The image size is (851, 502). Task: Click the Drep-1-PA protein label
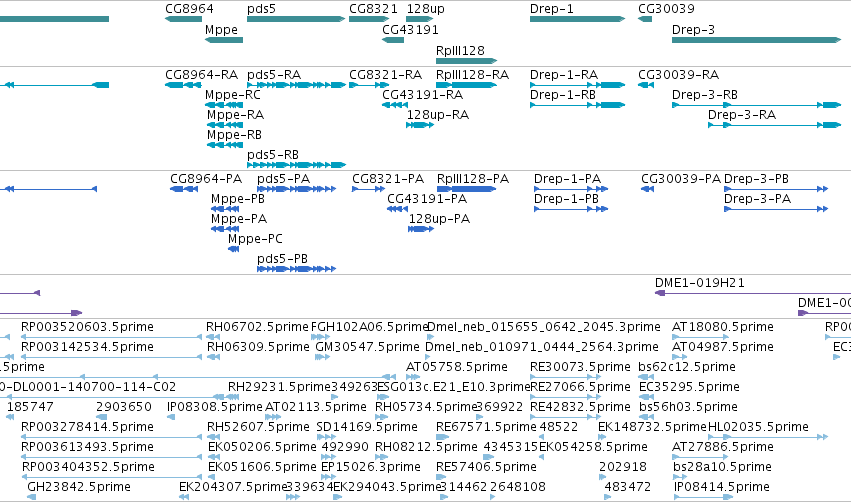(568, 179)
